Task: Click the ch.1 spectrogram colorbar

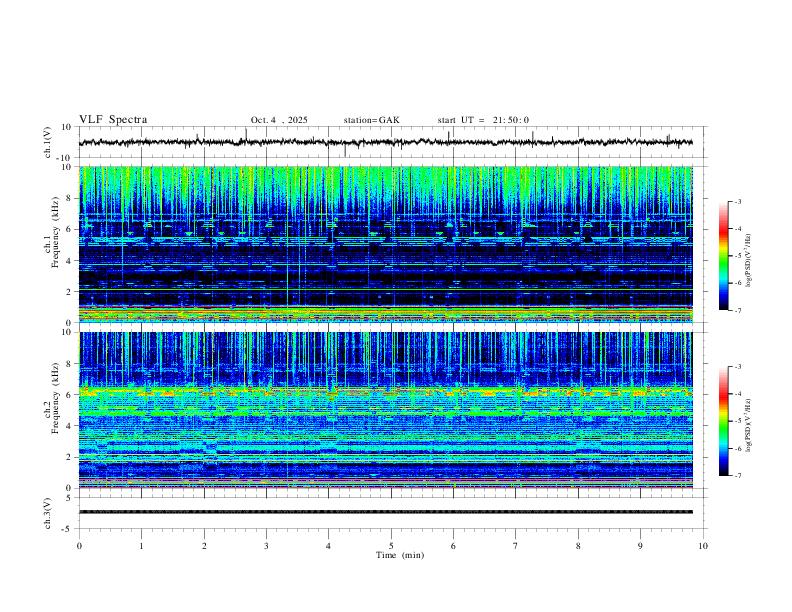Action: pyautogui.click(x=723, y=256)
